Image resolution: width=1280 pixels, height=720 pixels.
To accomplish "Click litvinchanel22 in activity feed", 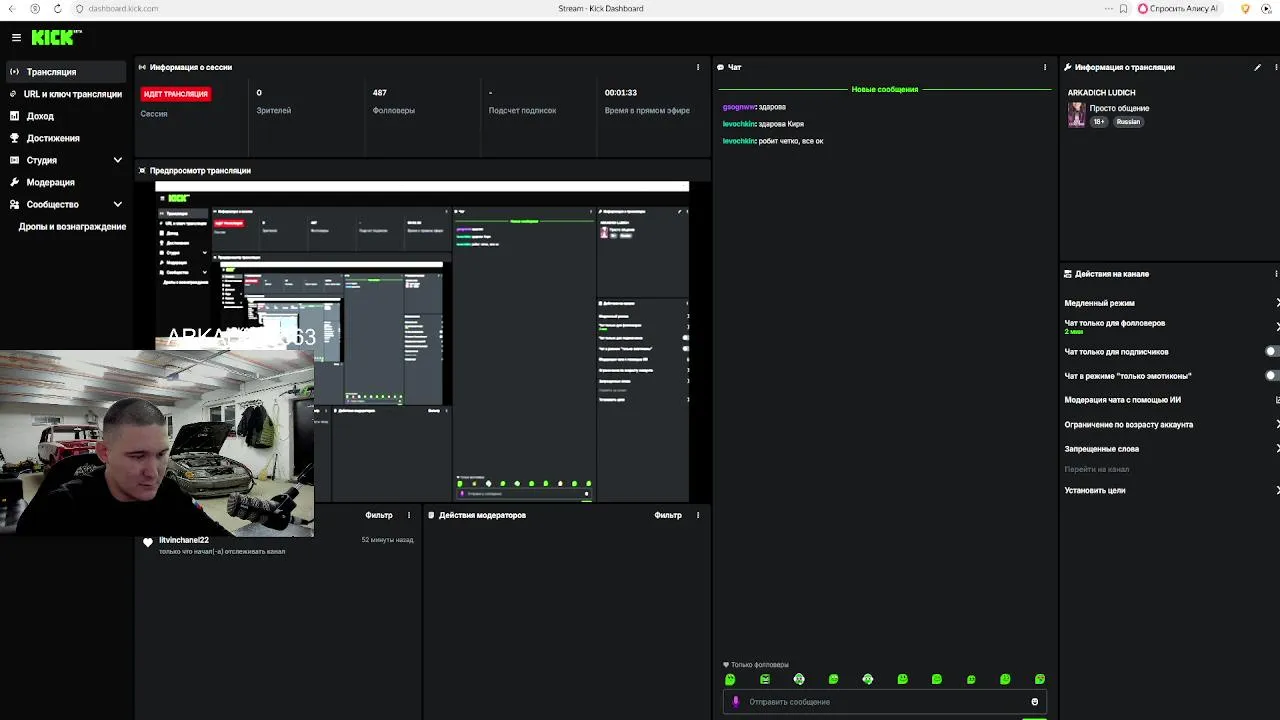I will 184,540.
